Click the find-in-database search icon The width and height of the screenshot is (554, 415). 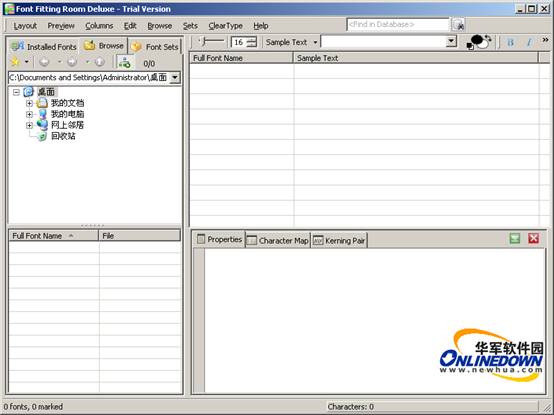click(x=458, y=25)
